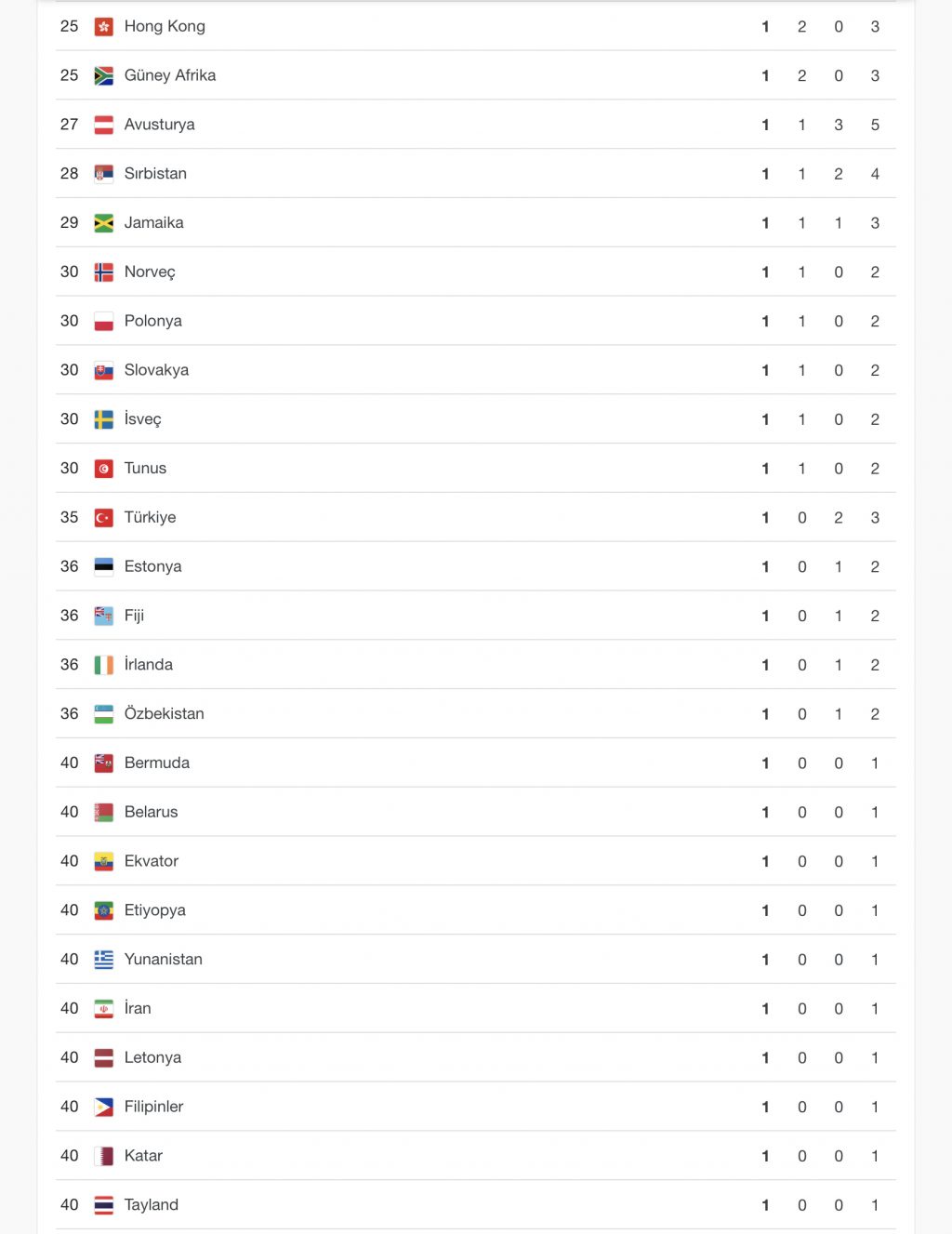Click the Katar flag icon
This screenshot has width=952, height=1234.
coord(104,1156)
